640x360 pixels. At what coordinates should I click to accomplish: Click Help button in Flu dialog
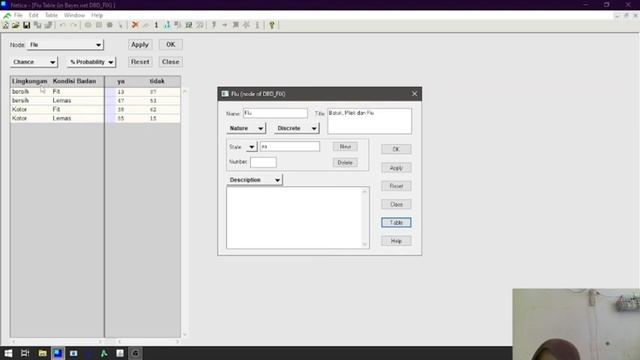396,241
